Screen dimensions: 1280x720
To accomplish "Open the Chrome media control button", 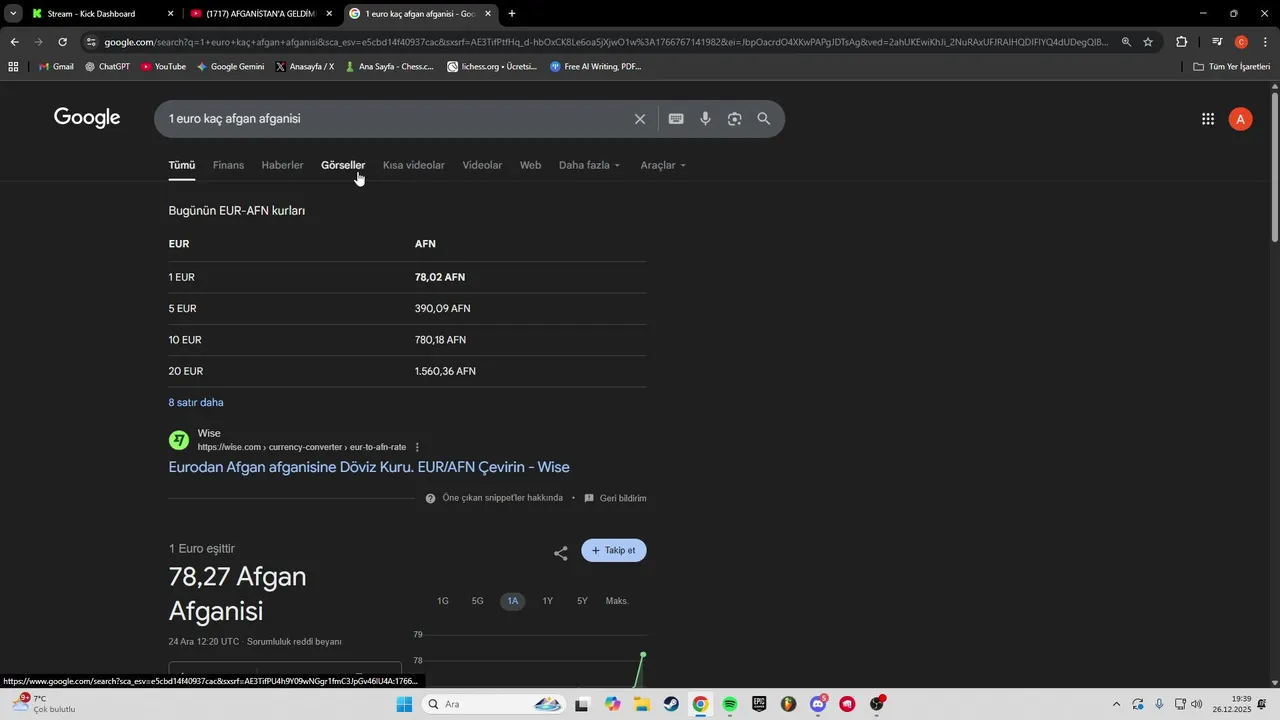I will 1217,42.
